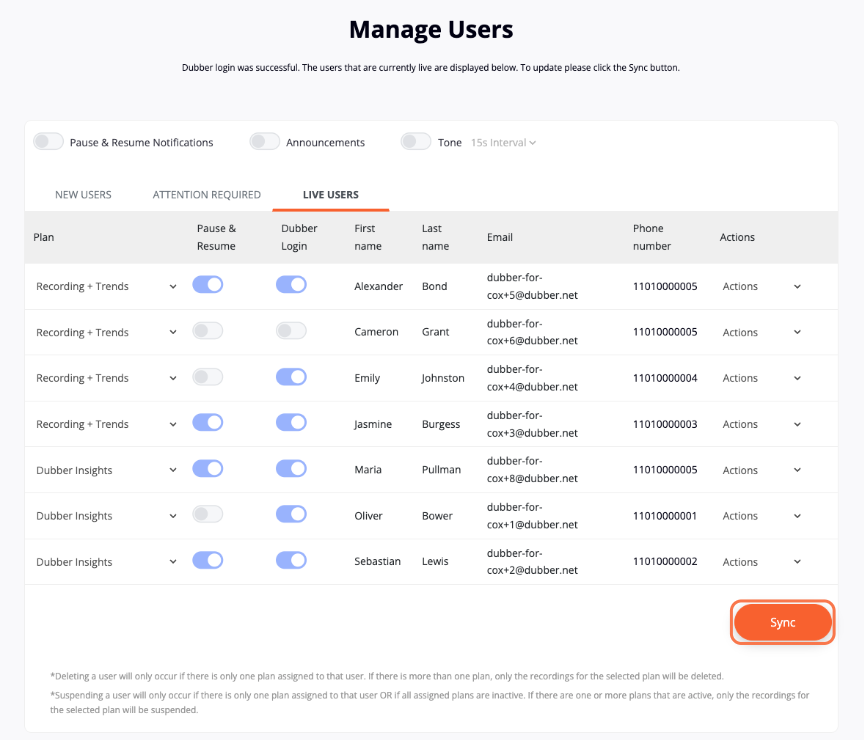Viewport: 864px width, 740px height.
Task: Disable Pause & Resume for Alexander Bond
Action: point(208,285)
